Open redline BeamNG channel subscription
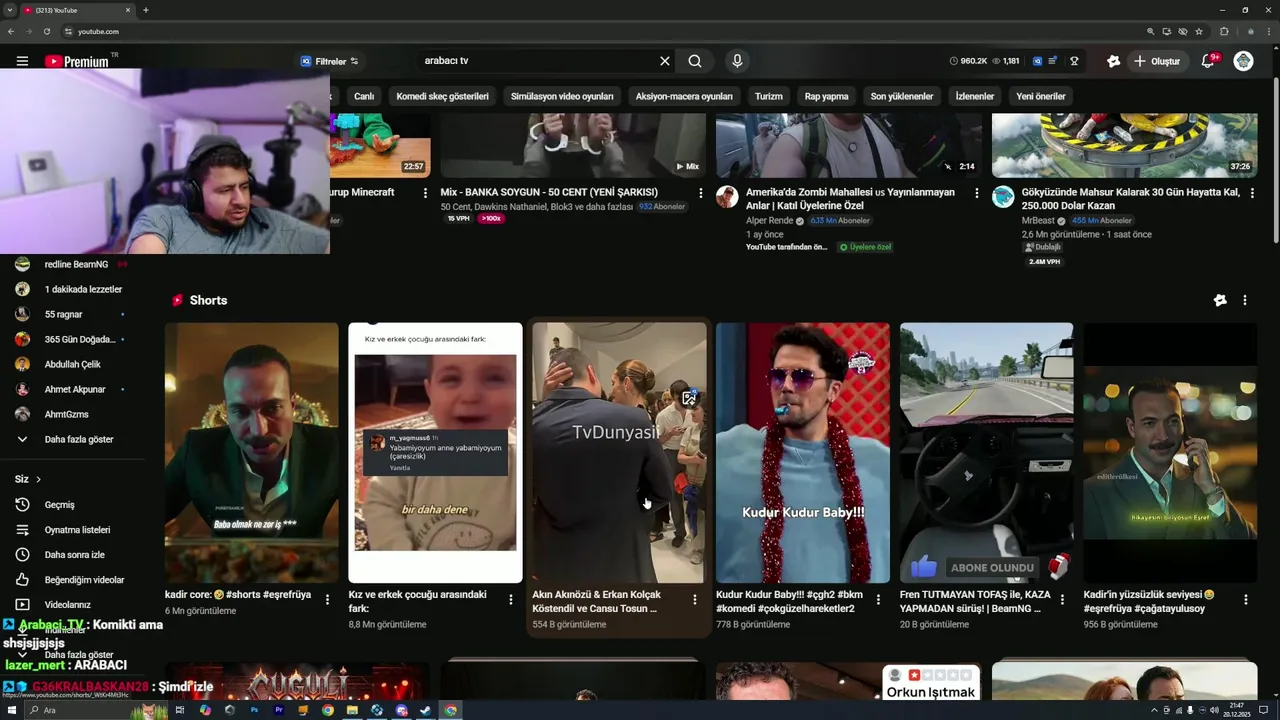 (78, 265)
